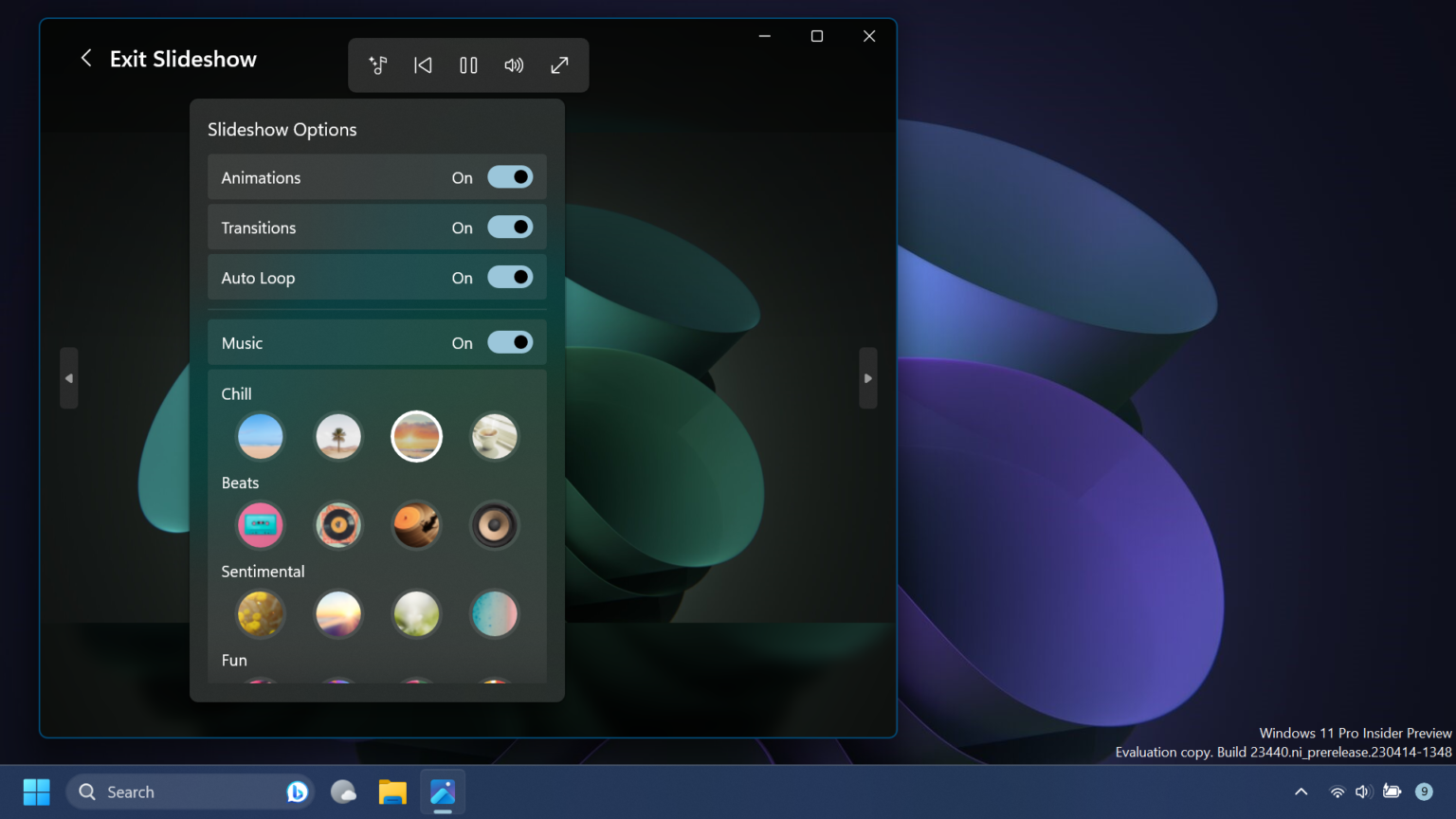
Task: Disable the Transitions switch
Action: (x=510, y=227)
